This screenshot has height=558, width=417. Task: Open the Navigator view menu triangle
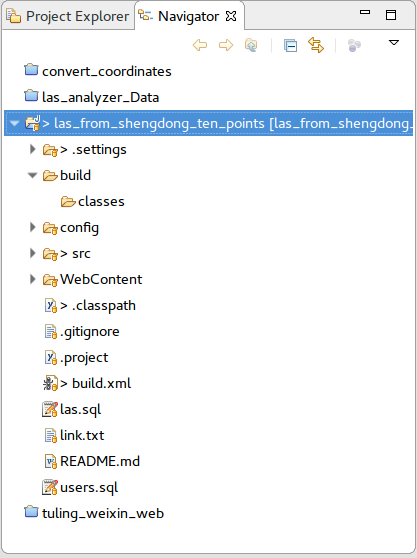(394, 43)
